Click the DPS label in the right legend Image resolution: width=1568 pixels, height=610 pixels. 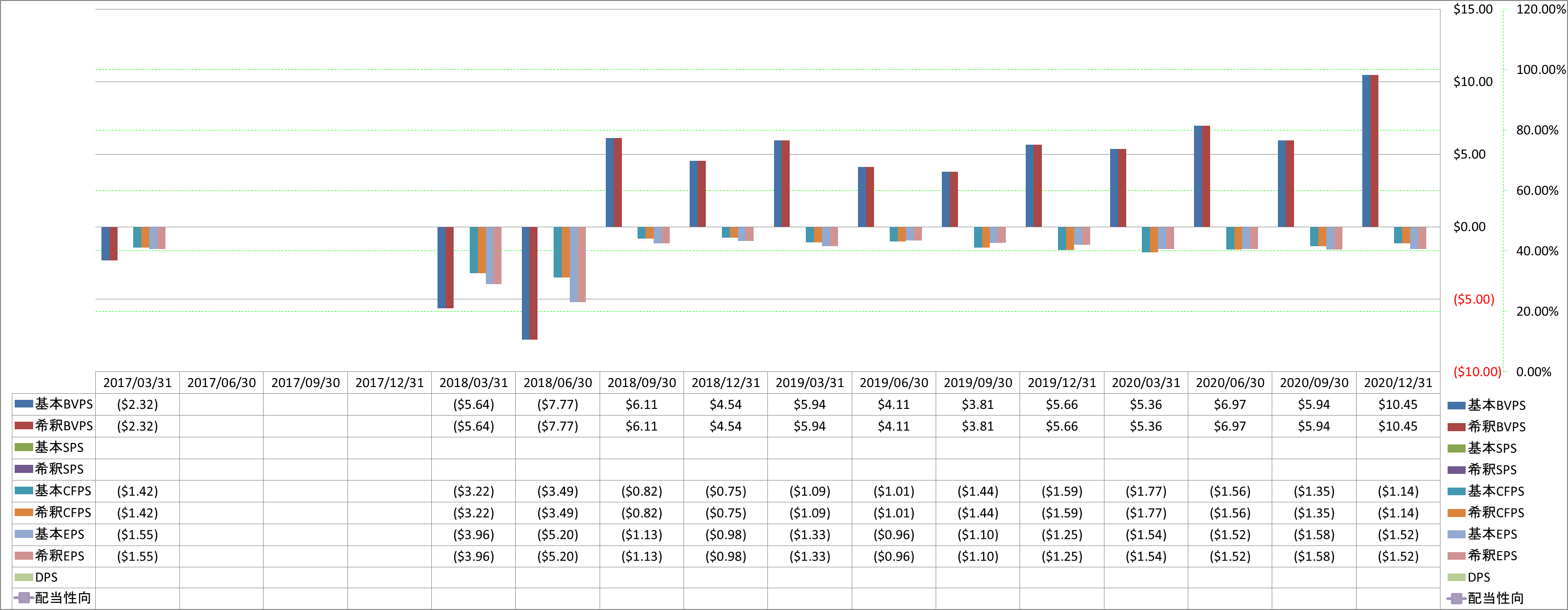click(1478, 577)
